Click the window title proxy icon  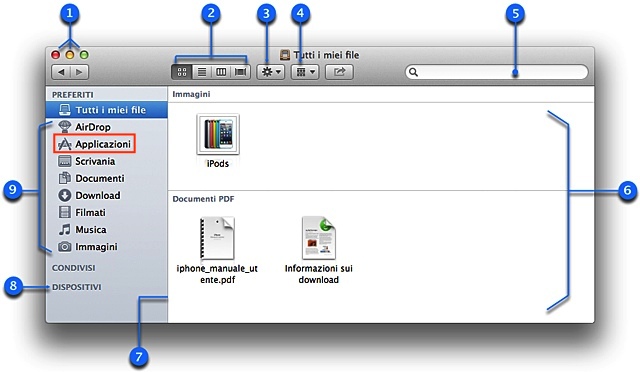coord(285,55)
